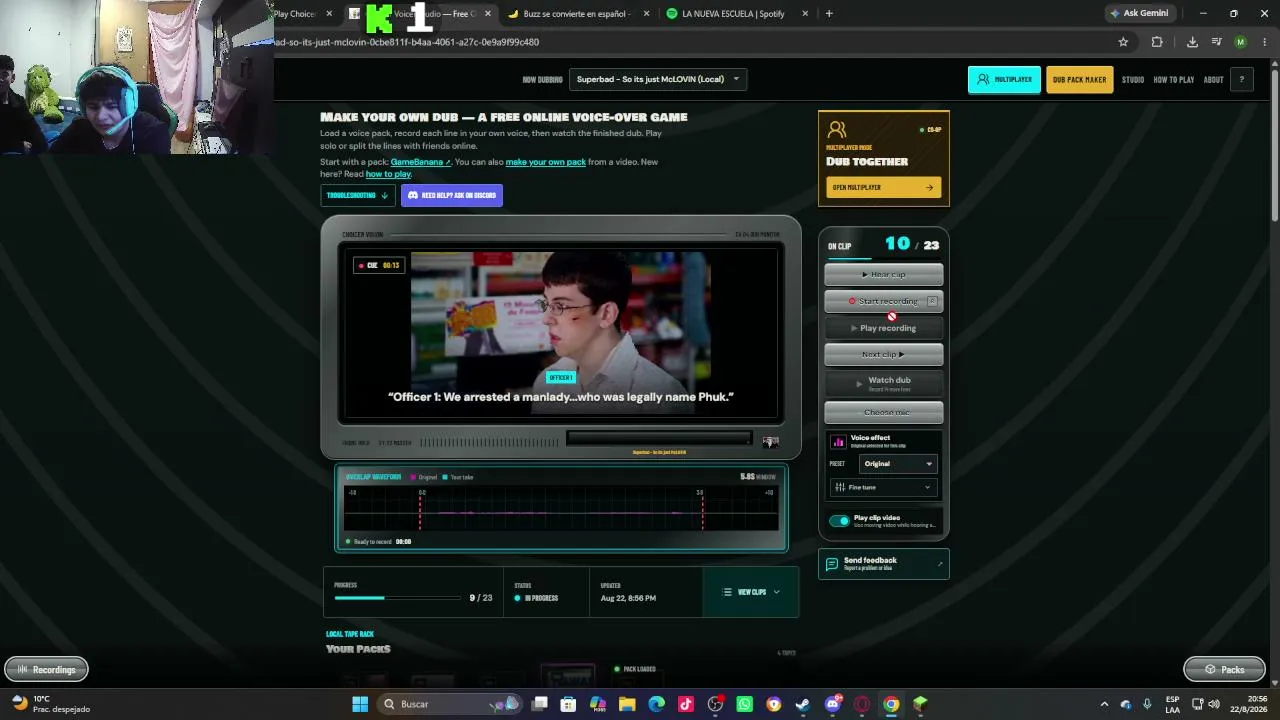The height and width of the screenshot is (720, 1280).
Task: Switch to Google Chrome on the taskbar
Action: [x=891, y=704]
